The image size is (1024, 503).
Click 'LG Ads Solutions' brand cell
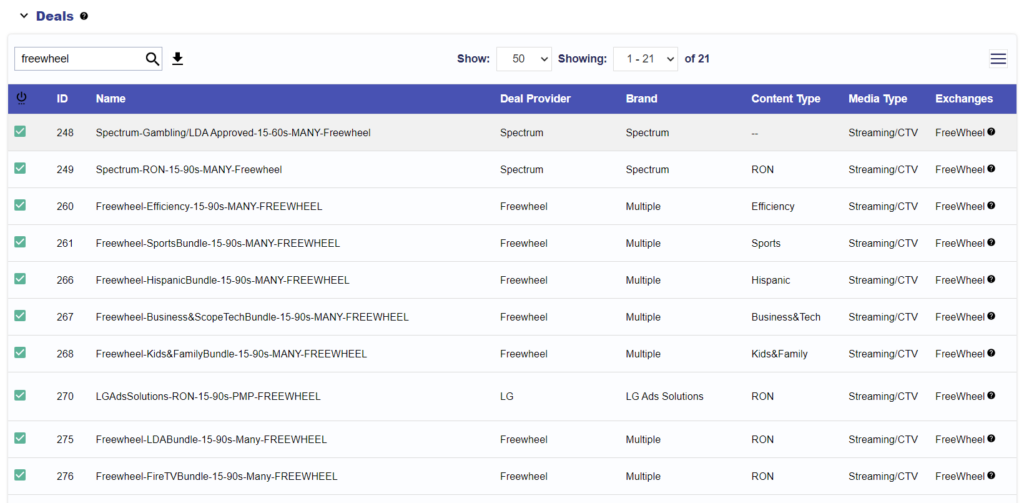(664, 397)
